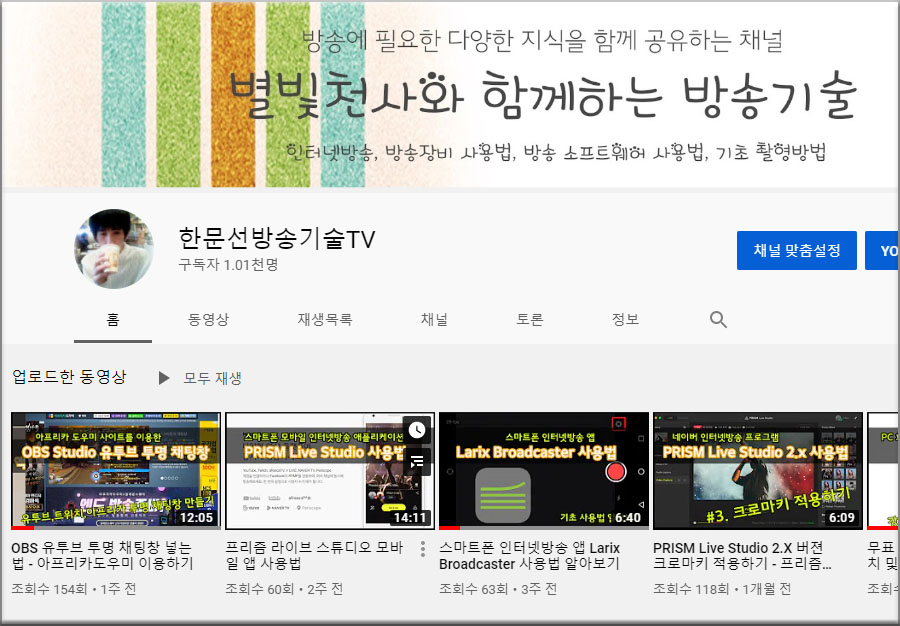Click the channel banner image 별빛천사와 함께하는 방송기술
The height and width of the screenshot is (626, 900).
pos(450,94)
